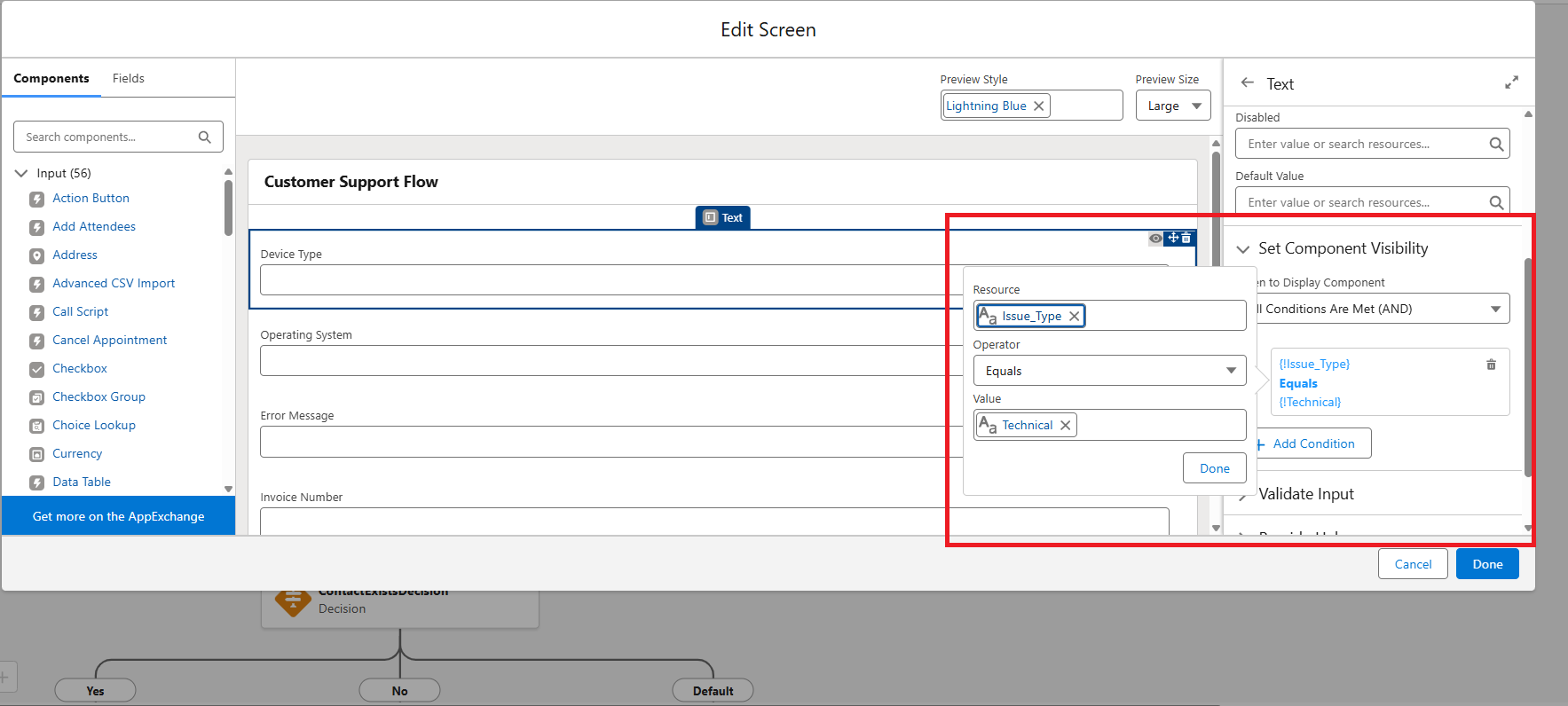
Task: Remove the Technical value pill
Action: click(1065, 426)
